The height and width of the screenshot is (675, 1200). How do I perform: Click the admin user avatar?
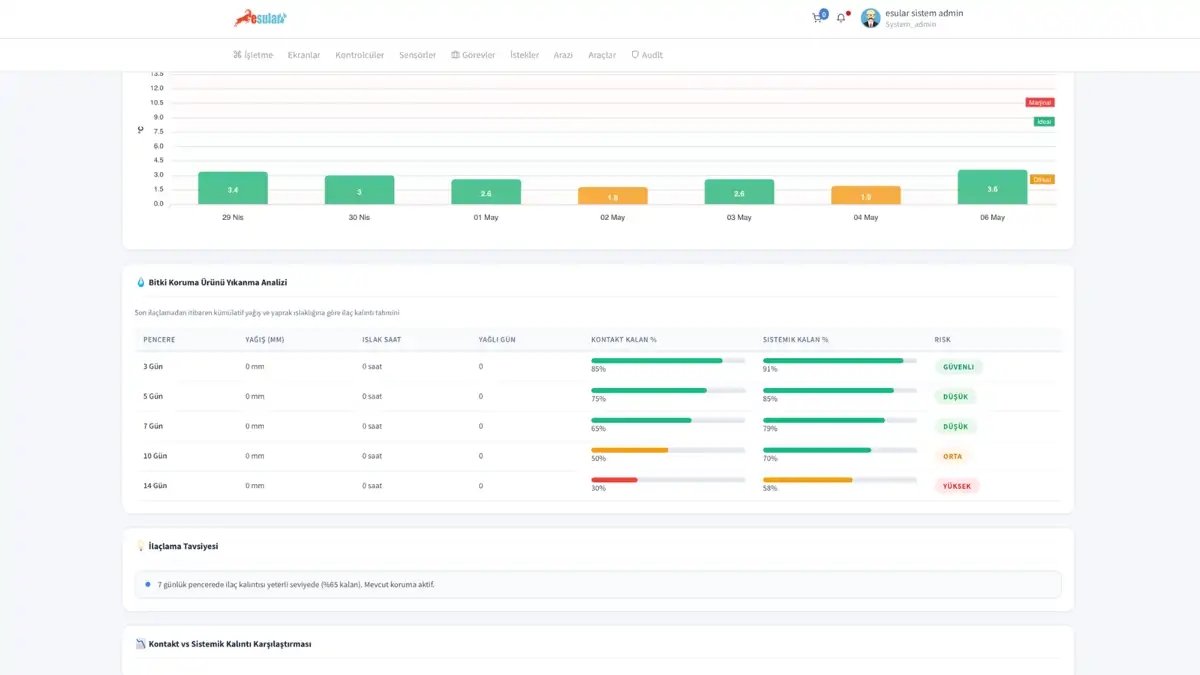[x=870, y=18]
